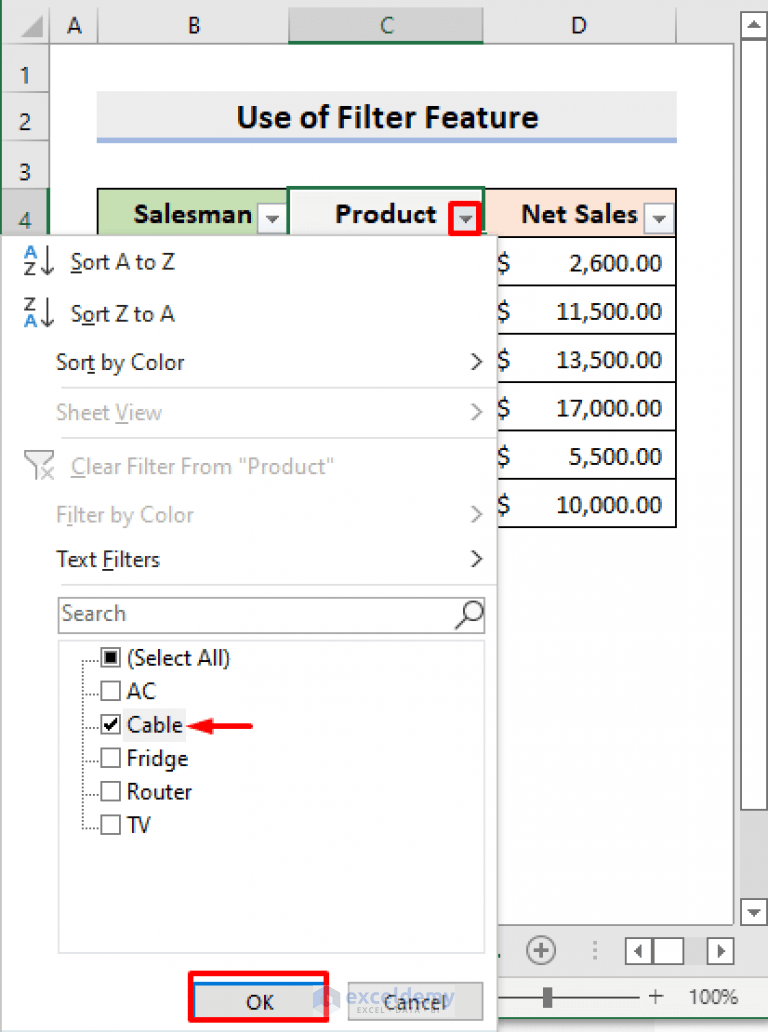Uncheck the Cable filter option

110,724
